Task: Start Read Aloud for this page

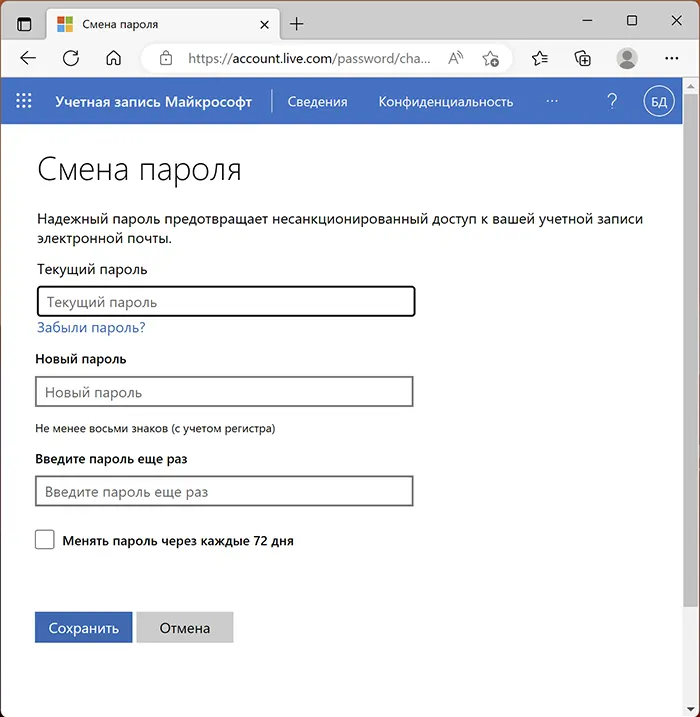Action: point(455,58)
